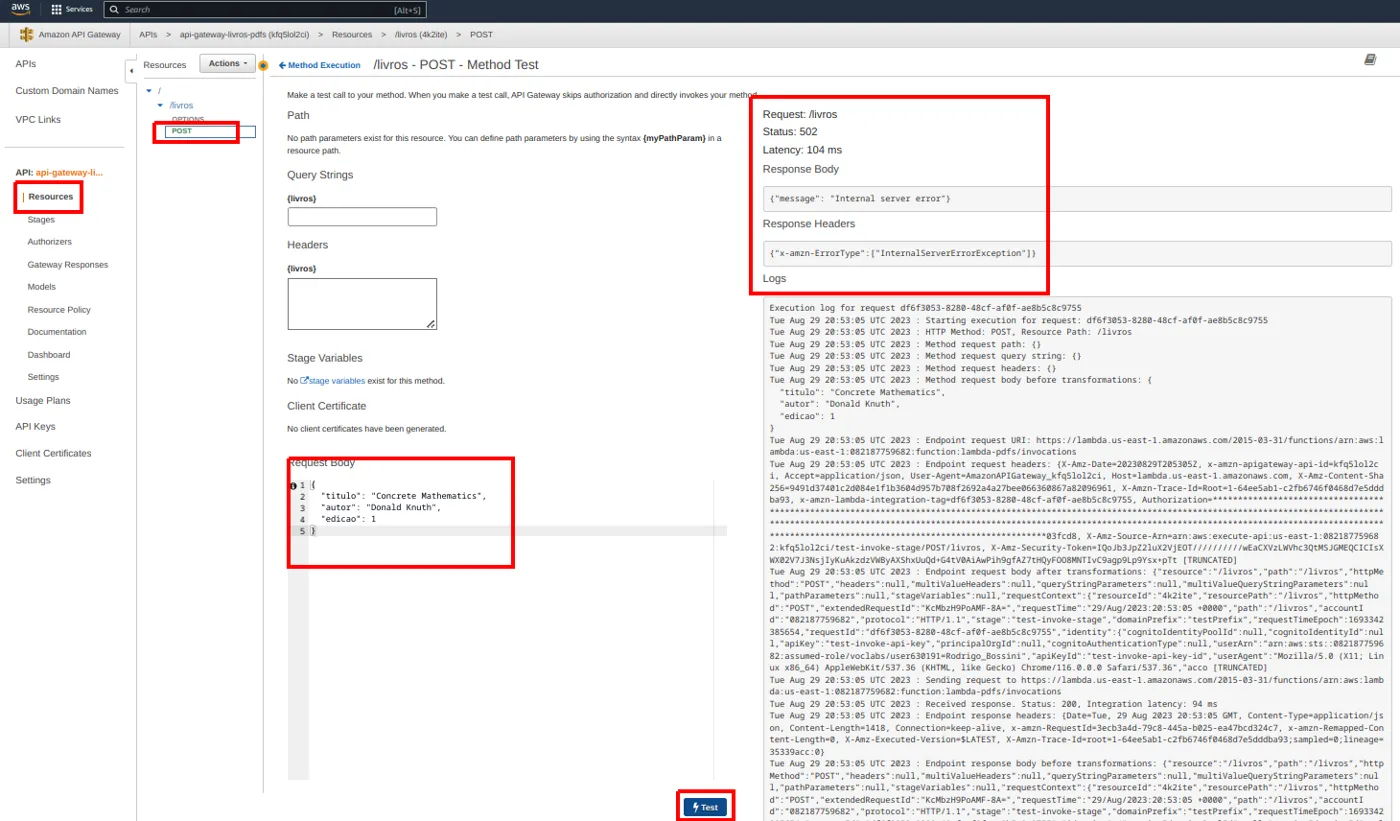Open Custom Domain Names
Screen dimensions: 1400x821
click(67, 91)
